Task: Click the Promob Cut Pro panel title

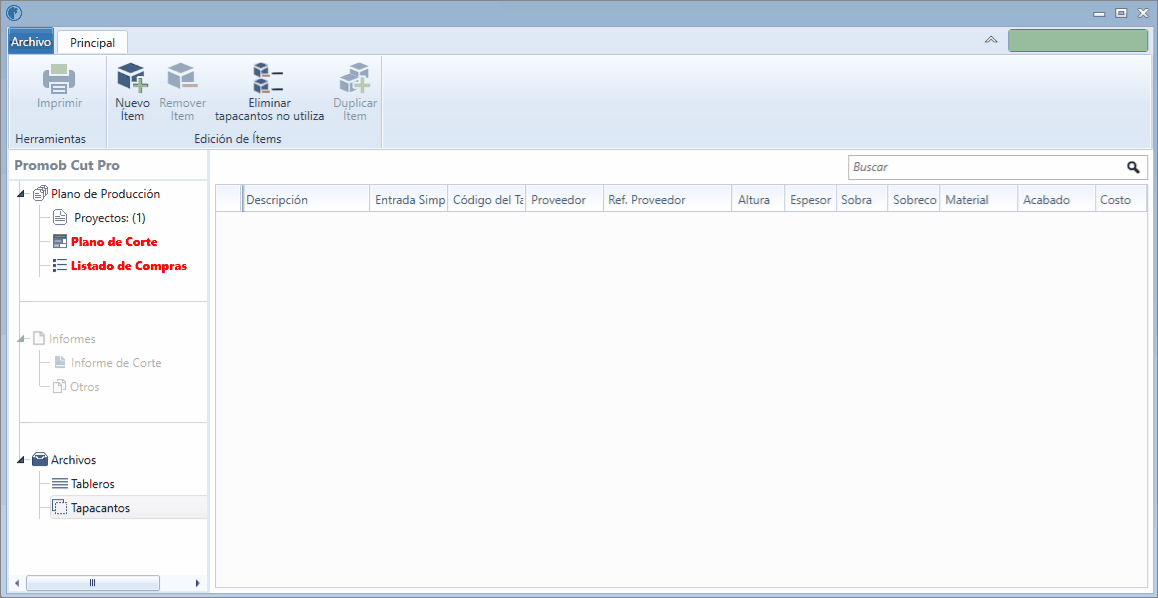Action: (x=67, y=165)
